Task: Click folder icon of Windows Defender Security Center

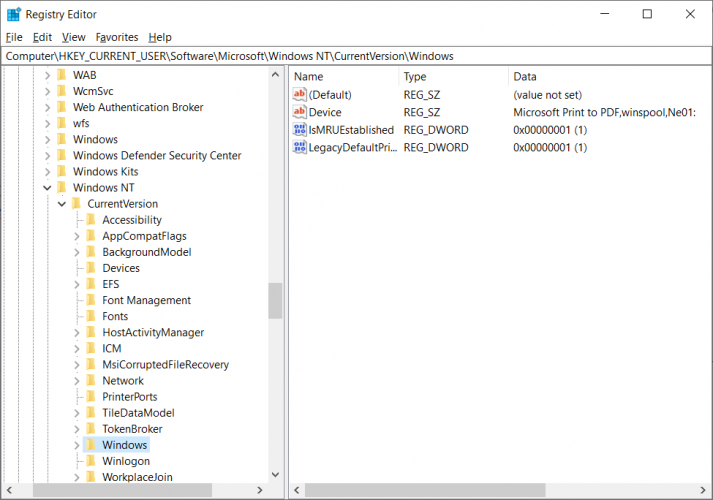Action: (x=62, y=155)
